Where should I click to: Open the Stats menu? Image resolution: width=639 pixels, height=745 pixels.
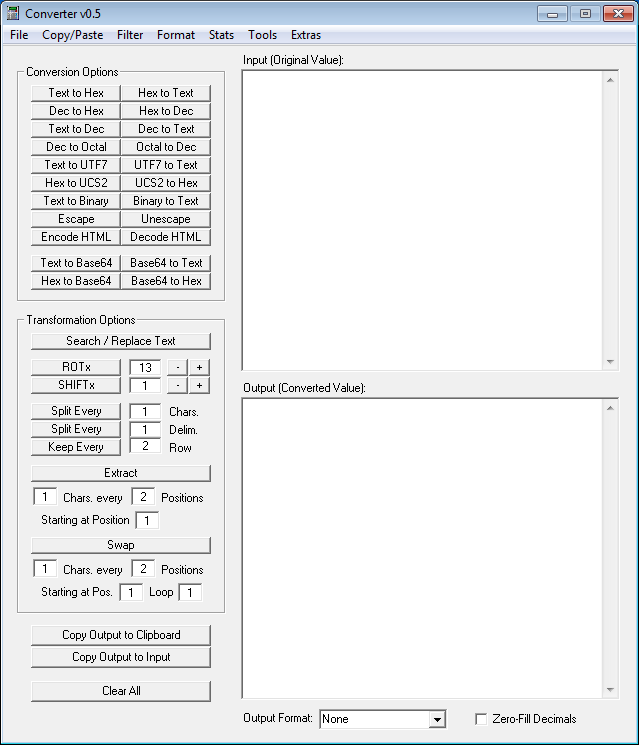[x=221, y=35]
